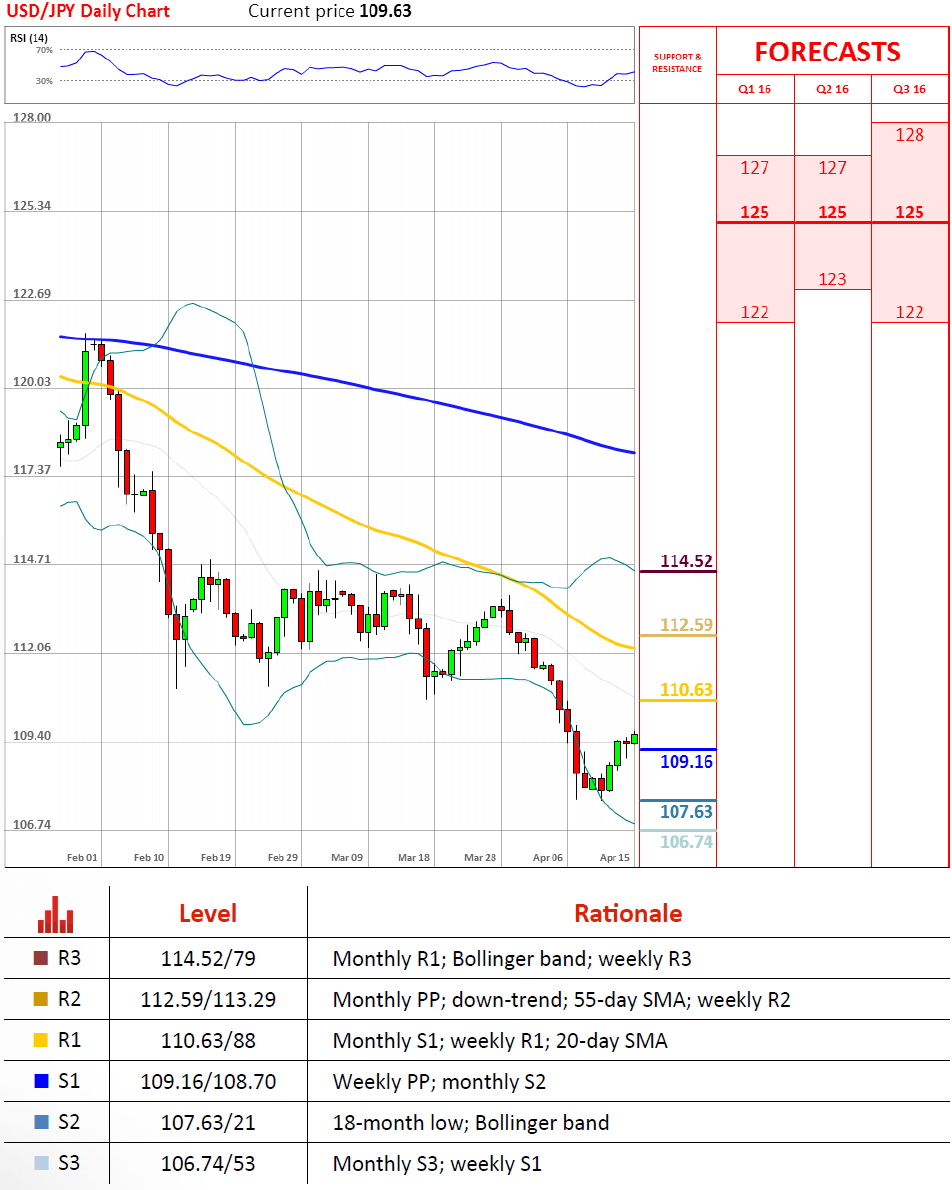Click the 110.63/88 level cell
Image resolution: width=952 pixels, height=1190 pixels.
(208, 1040)
